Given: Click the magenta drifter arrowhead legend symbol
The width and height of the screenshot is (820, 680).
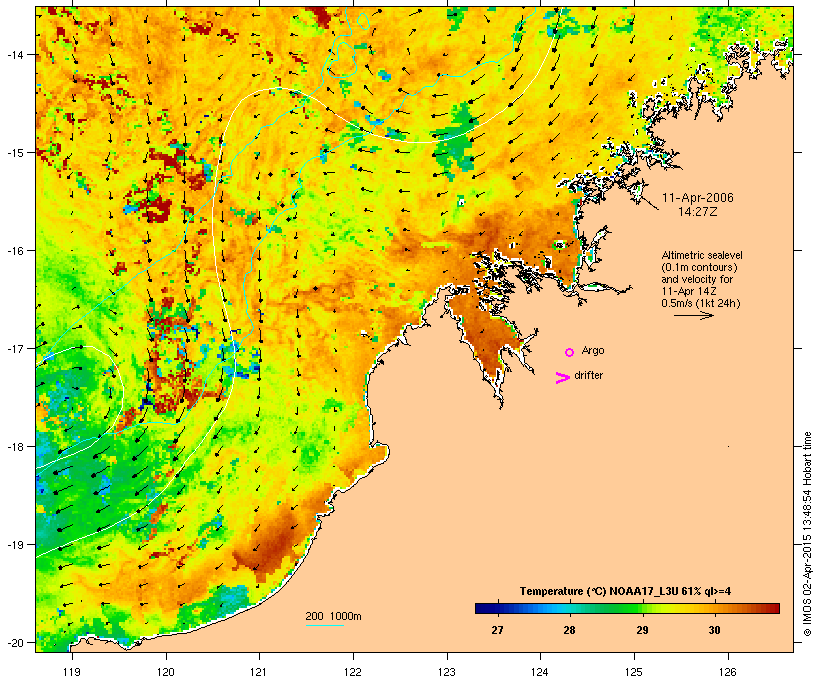Looking at the screenshot, I should [x=563, y=378].
